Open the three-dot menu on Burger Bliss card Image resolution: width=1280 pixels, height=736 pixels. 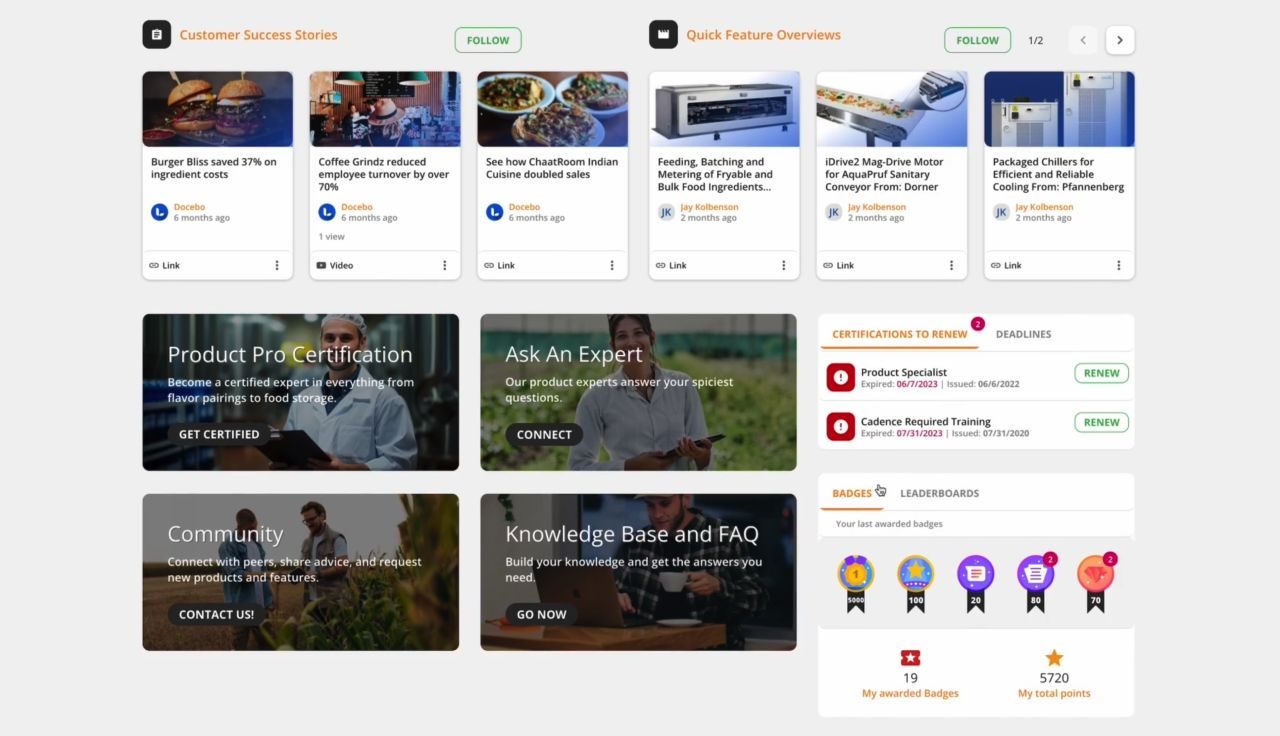tap(277, 265)
